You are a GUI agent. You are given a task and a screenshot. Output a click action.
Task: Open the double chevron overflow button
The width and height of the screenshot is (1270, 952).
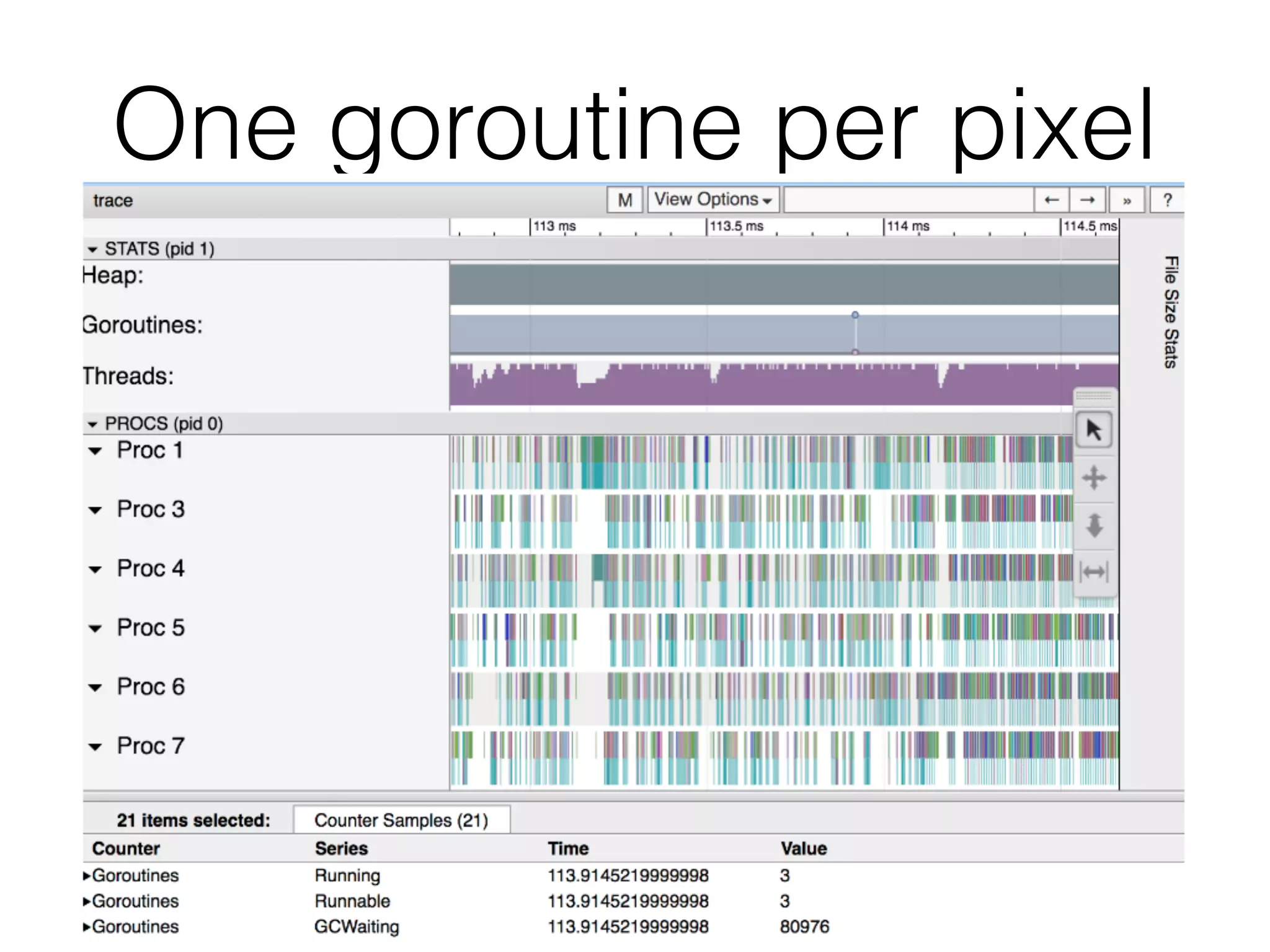tap(1127, 200)
